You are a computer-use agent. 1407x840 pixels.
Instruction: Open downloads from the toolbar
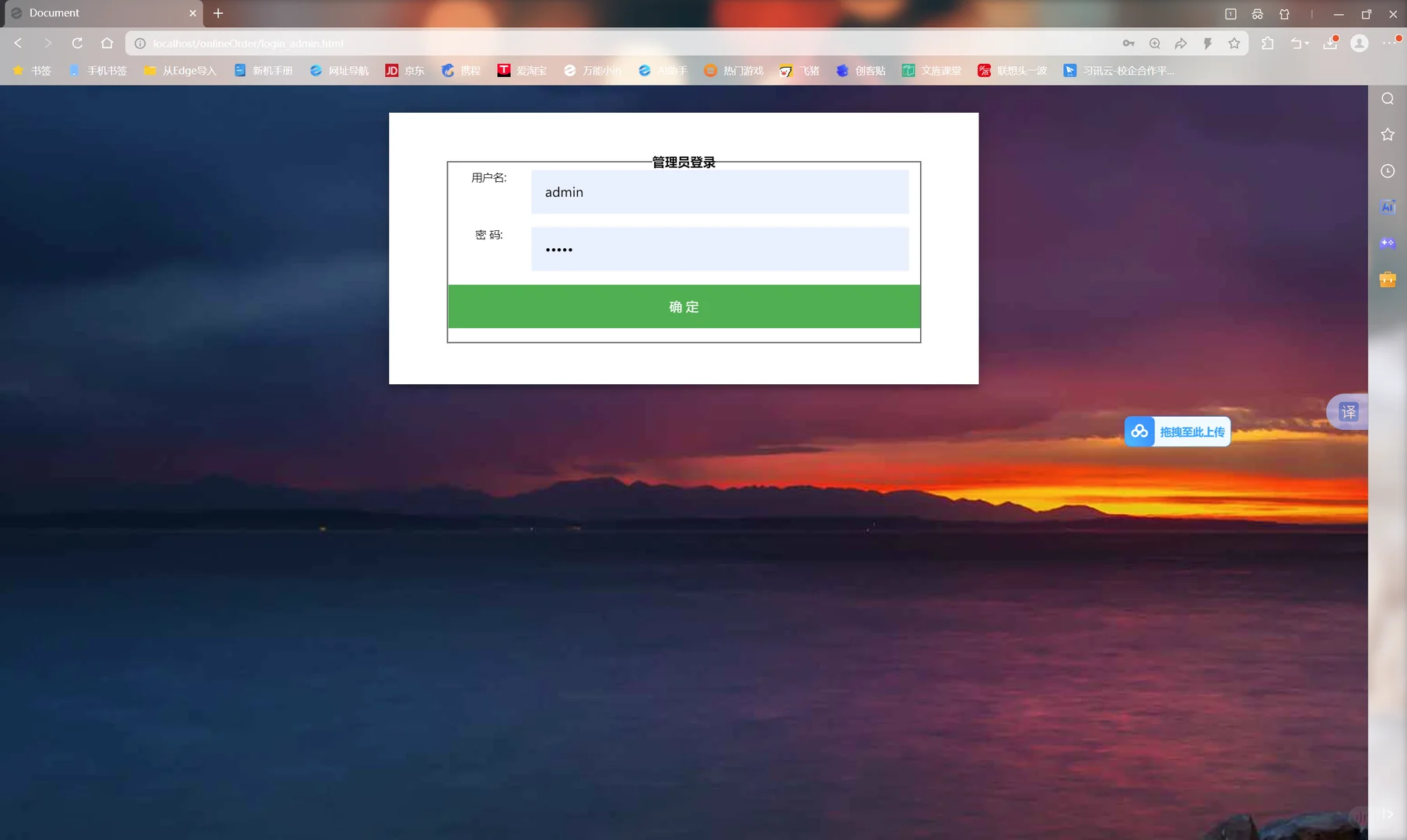(1329, 44)
